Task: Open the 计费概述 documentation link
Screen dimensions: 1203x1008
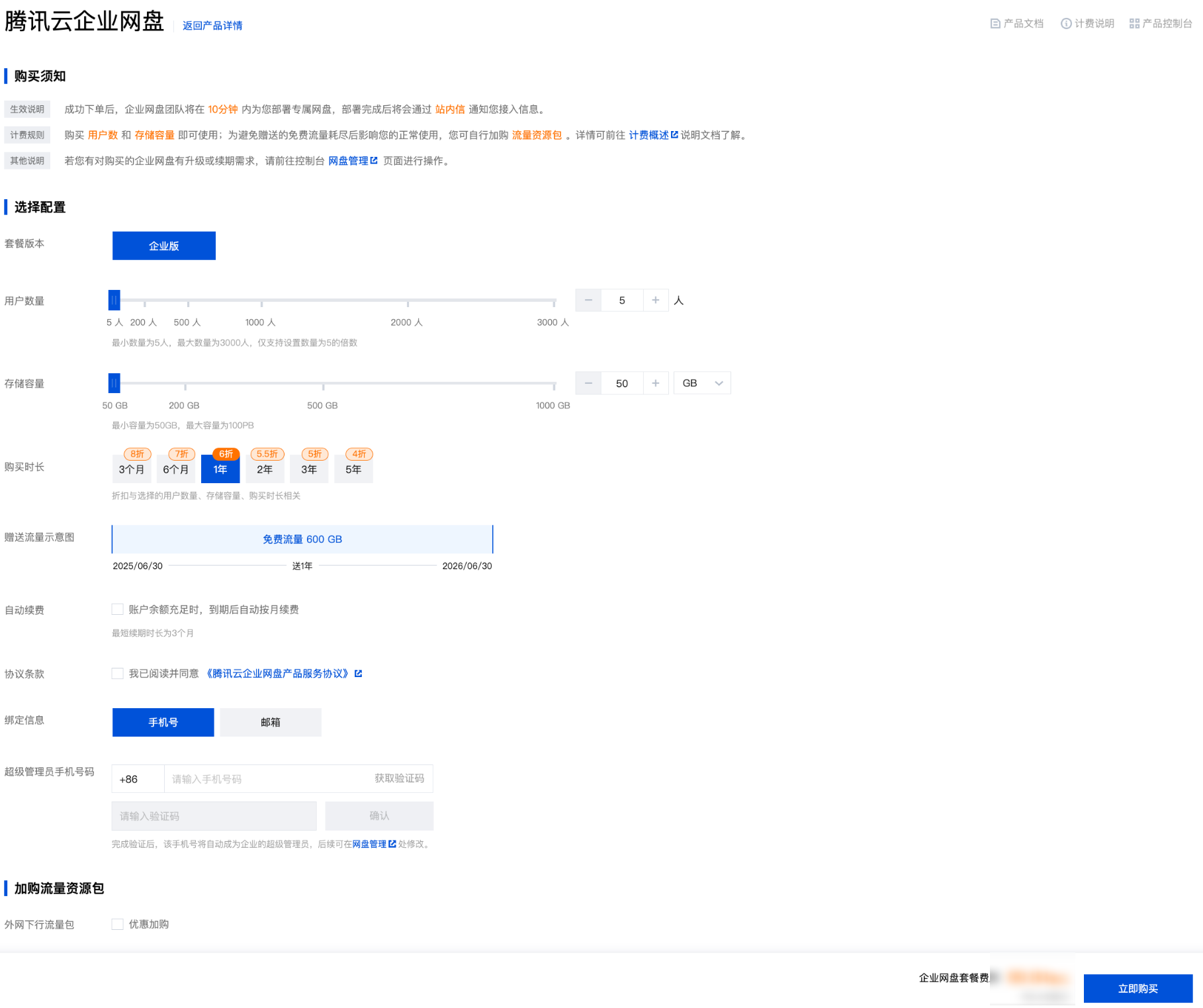Action: pyautogui.click(x=653, y=135)
